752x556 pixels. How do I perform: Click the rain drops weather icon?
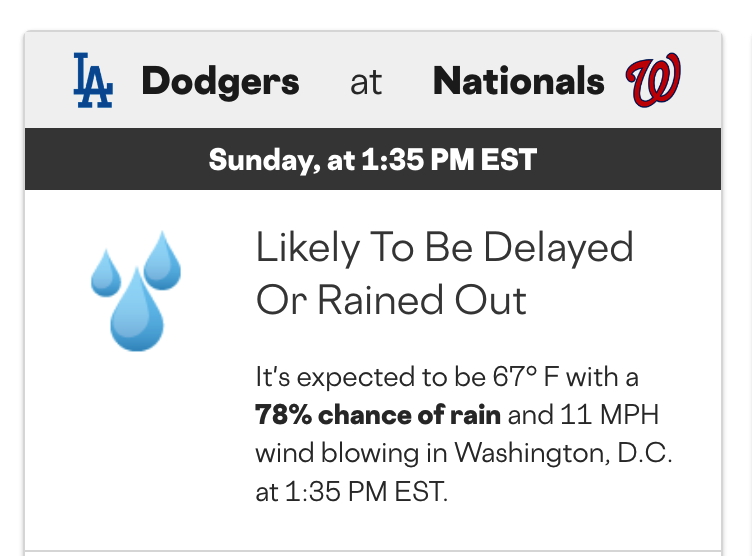click(136, 290)
